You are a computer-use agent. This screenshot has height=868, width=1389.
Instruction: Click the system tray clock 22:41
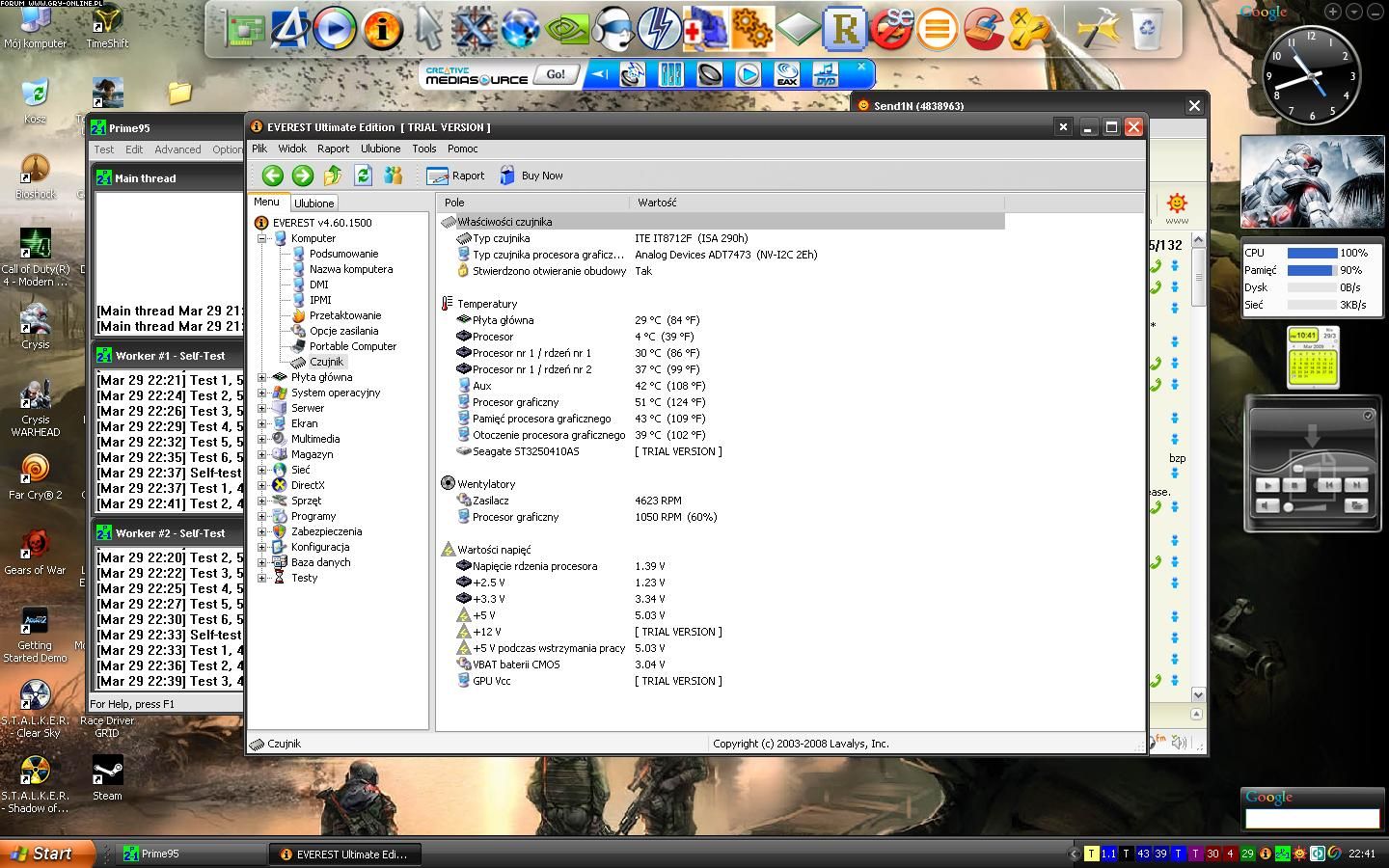tap(1362, 854)
